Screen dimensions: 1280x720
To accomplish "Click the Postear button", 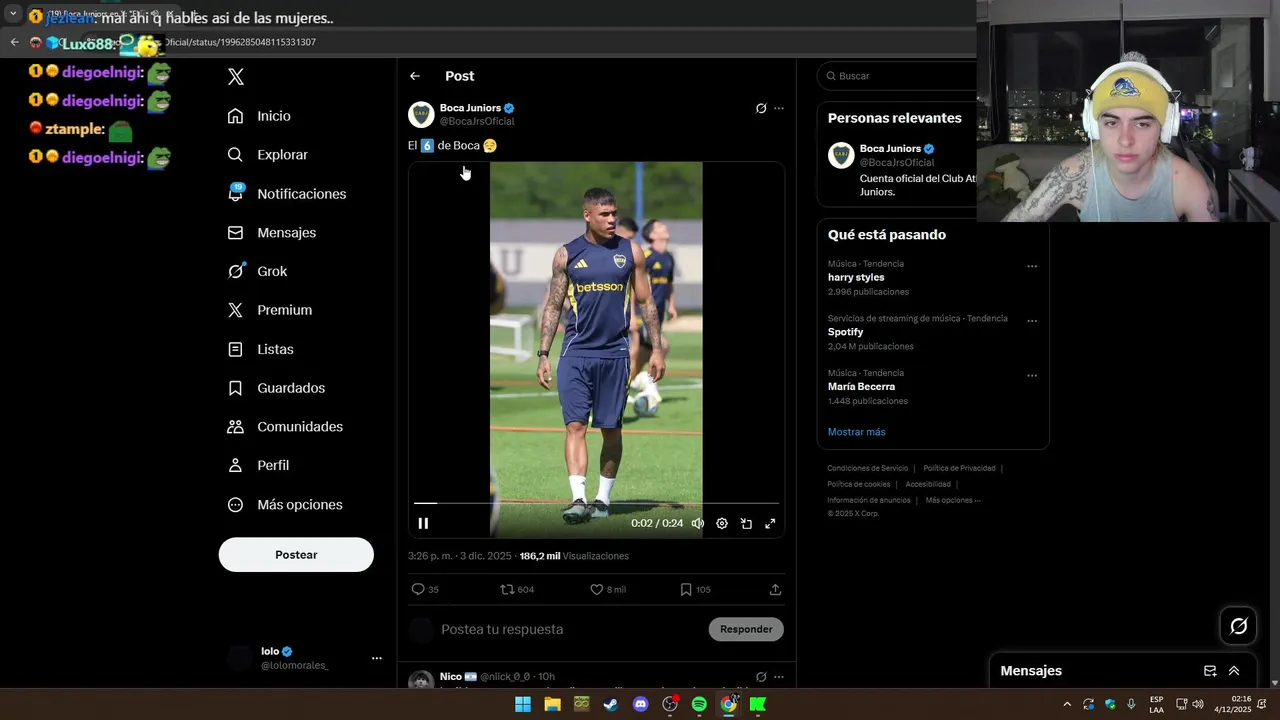I will click(x=296, y=555).
